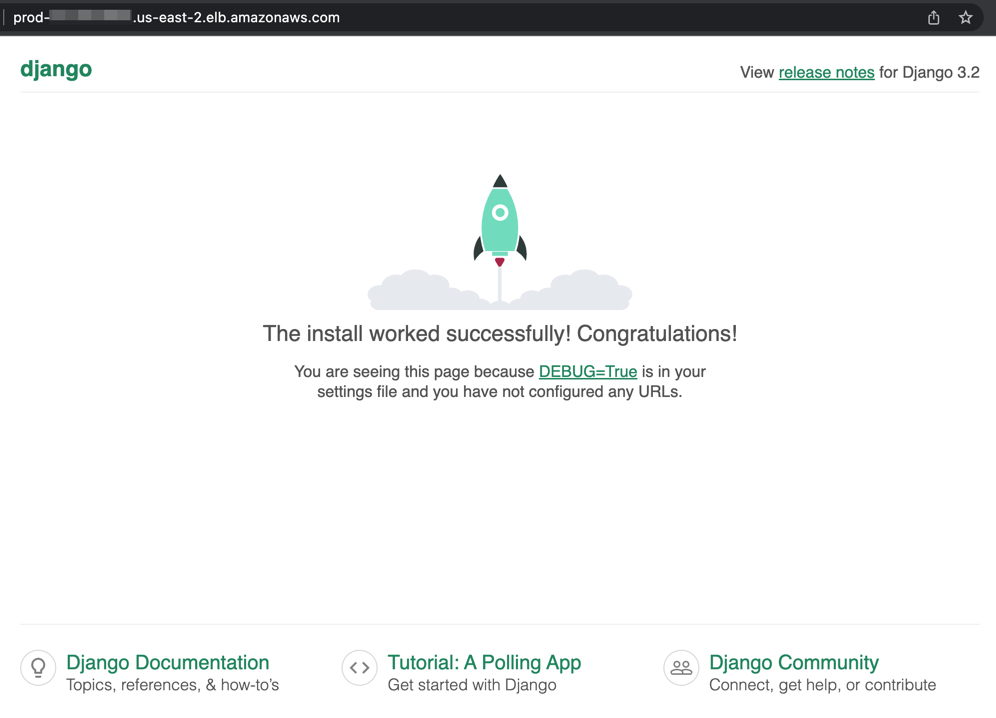
Task: Select the code brackets icon for the Tutorial
Action: (x=359, y=668)
